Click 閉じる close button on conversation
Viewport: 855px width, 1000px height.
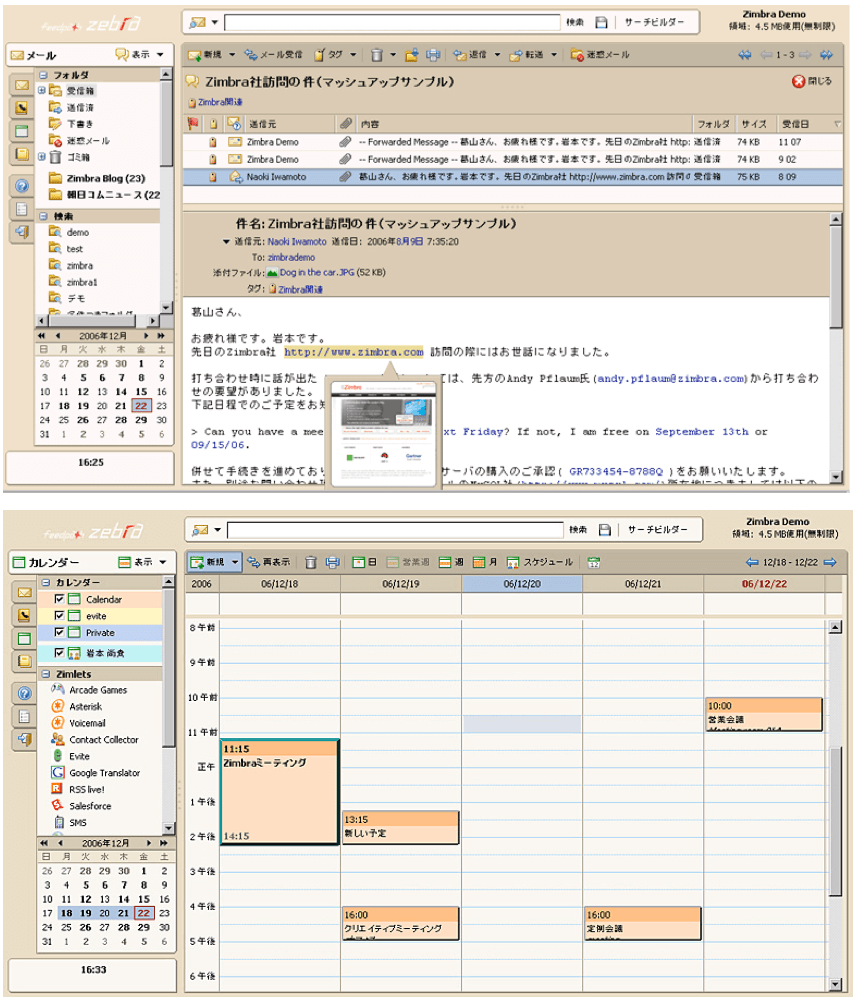[812, 81]
